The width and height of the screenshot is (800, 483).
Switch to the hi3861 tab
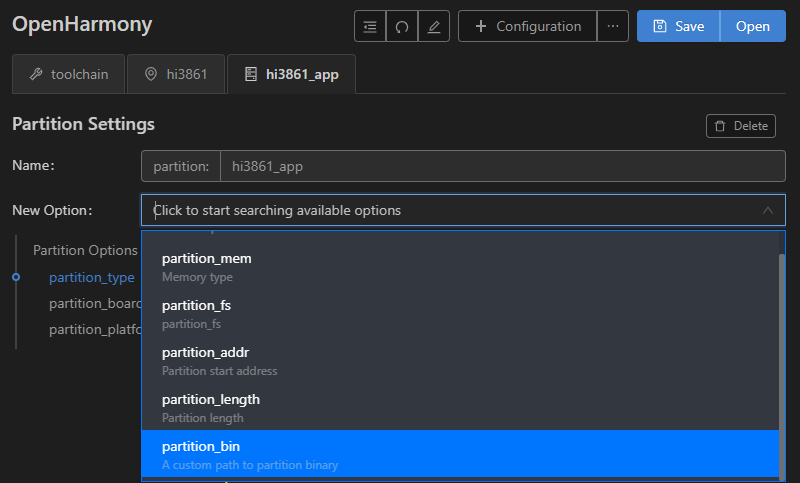point(176,74)
